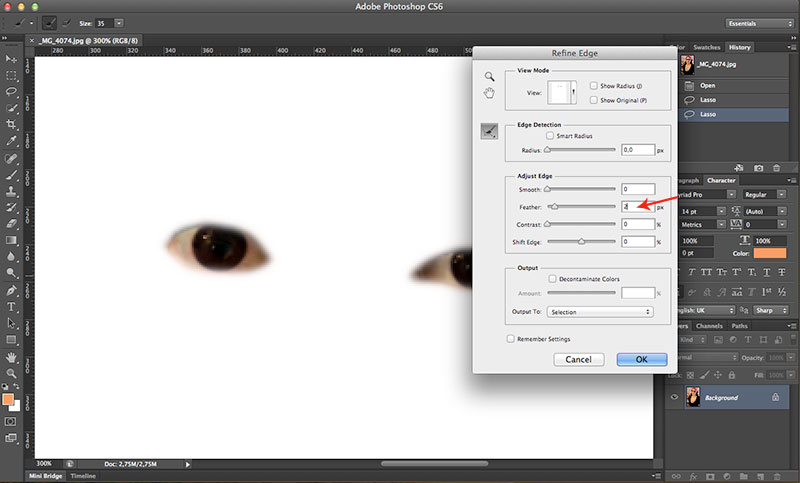Click the Zoom tool in Refine Edge dialog
800x483 pixels.
[489, 76]
